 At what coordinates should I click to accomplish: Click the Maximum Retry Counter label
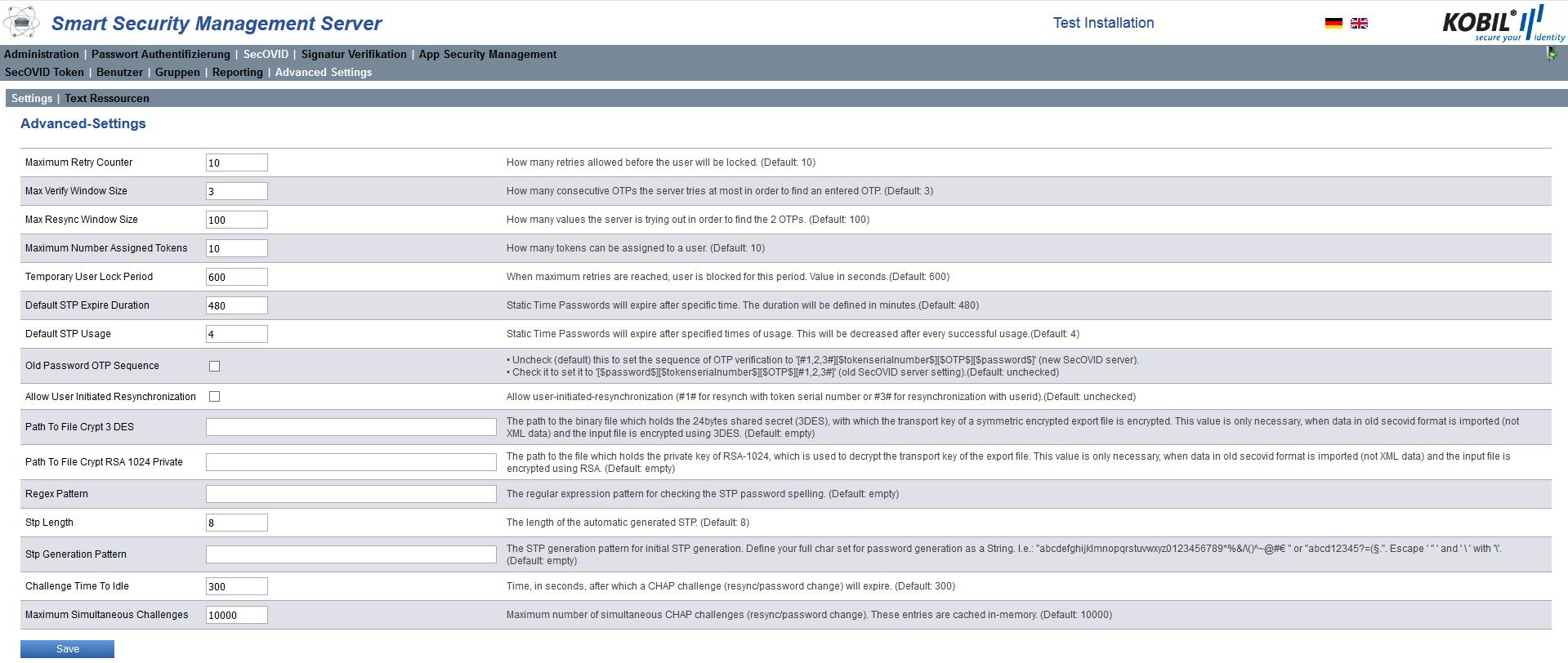[78, 162]
